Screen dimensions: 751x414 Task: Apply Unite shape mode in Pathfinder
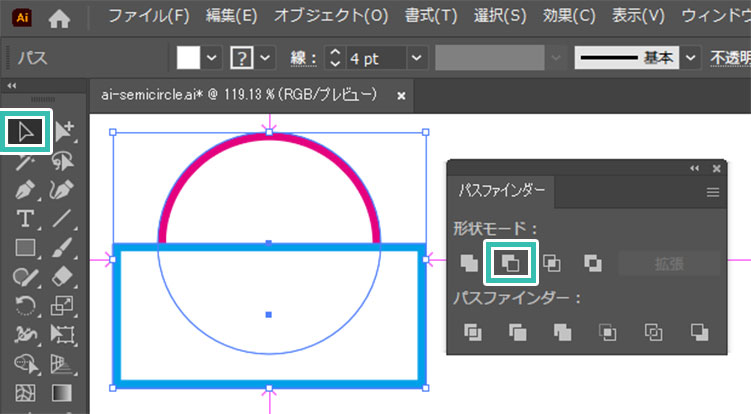tap(469, 264)
